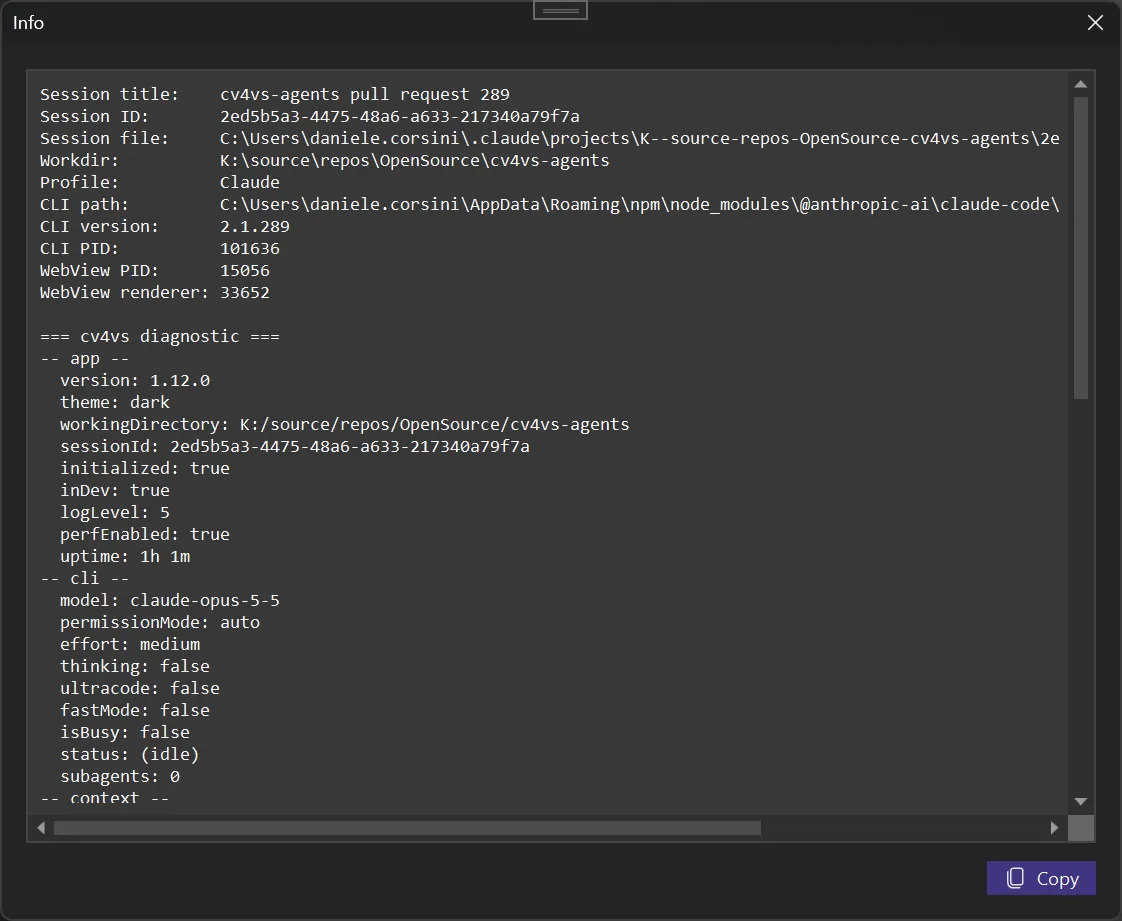
Task: Click the 'effort: medium' line
Action: pyautogui.click(x=130, y=645)
